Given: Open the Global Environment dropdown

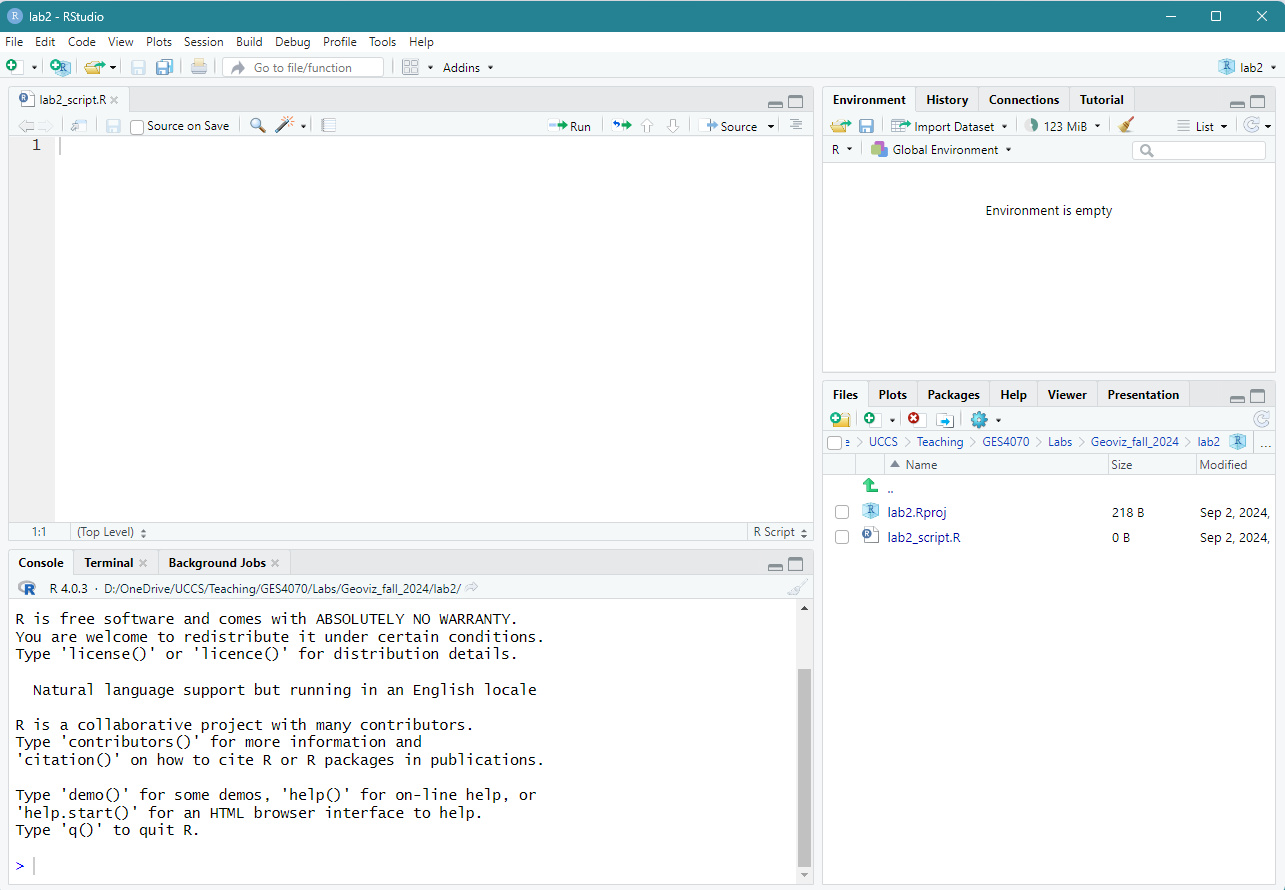Looking at the screenshot, I should (x=941, y=150).
